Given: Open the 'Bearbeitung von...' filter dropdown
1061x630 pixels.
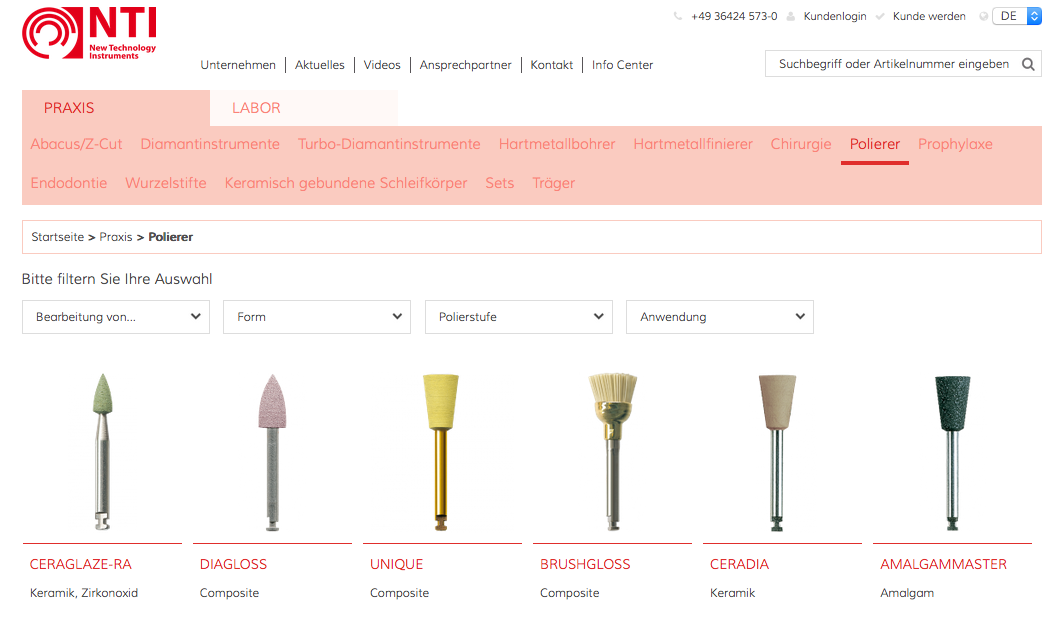Looking at the screenshot, I should (116, 317).
